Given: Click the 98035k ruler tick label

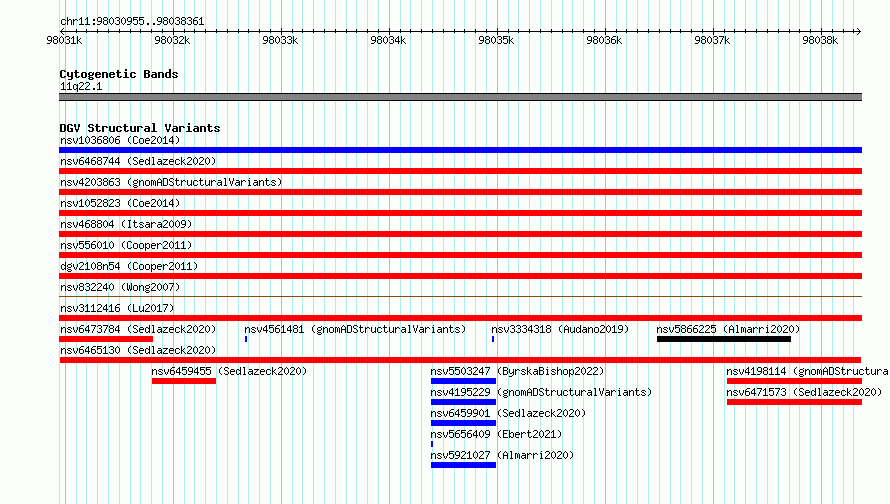Looking at the screenshot, I should tap(496, 40).
